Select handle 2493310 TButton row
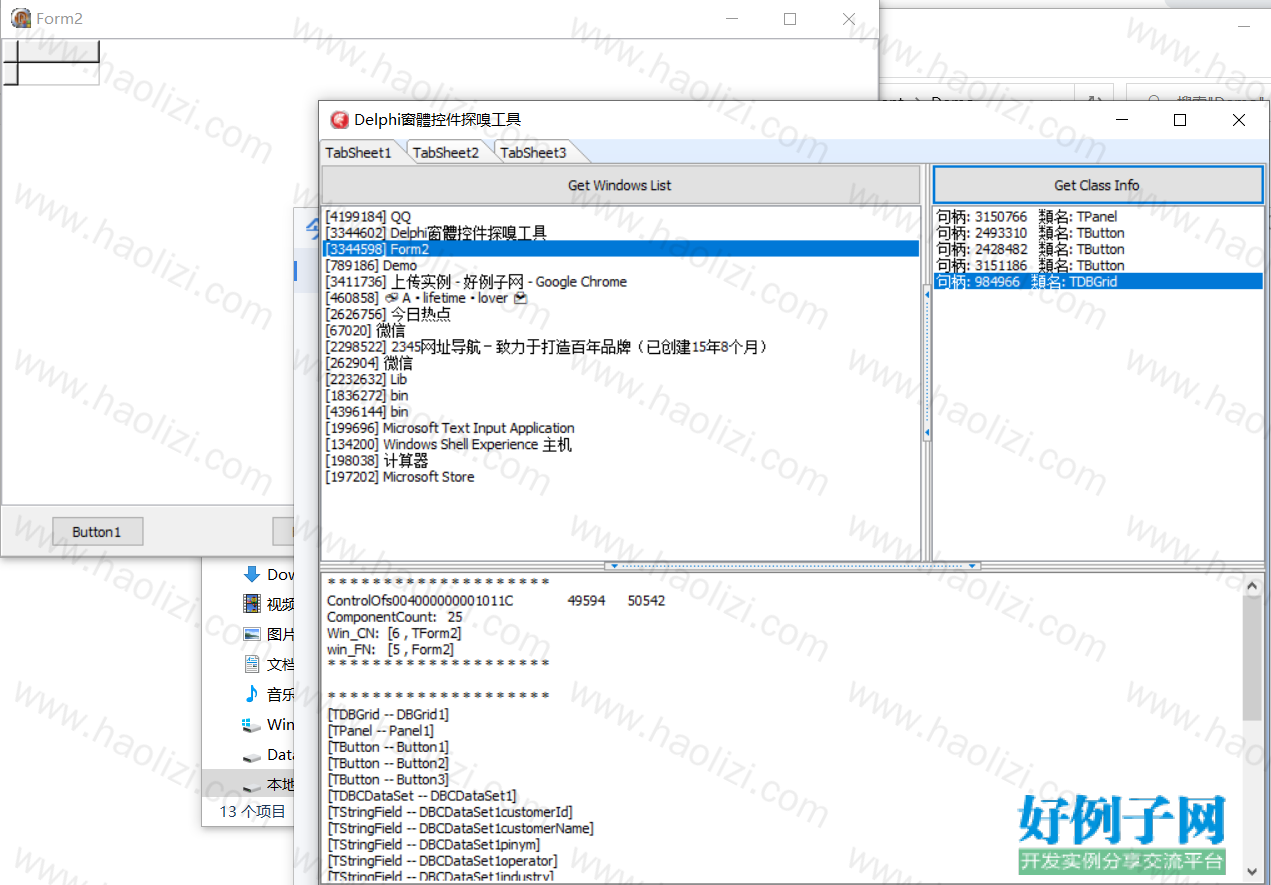The height and width of the screenshot is (885, 1271). (1098, 232)
